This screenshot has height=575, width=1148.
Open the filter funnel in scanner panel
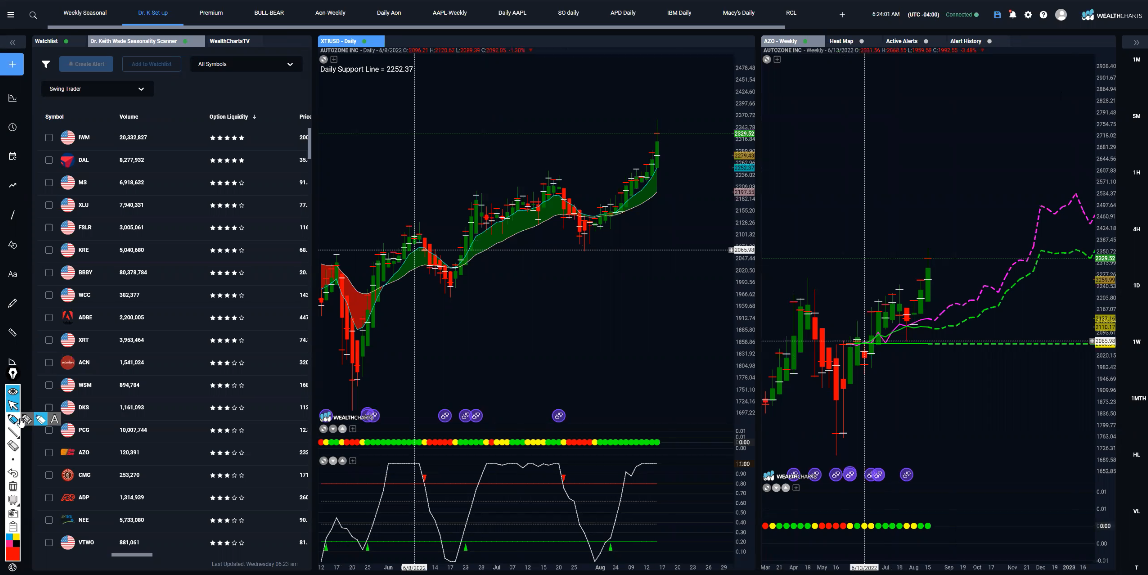point(46,64)
